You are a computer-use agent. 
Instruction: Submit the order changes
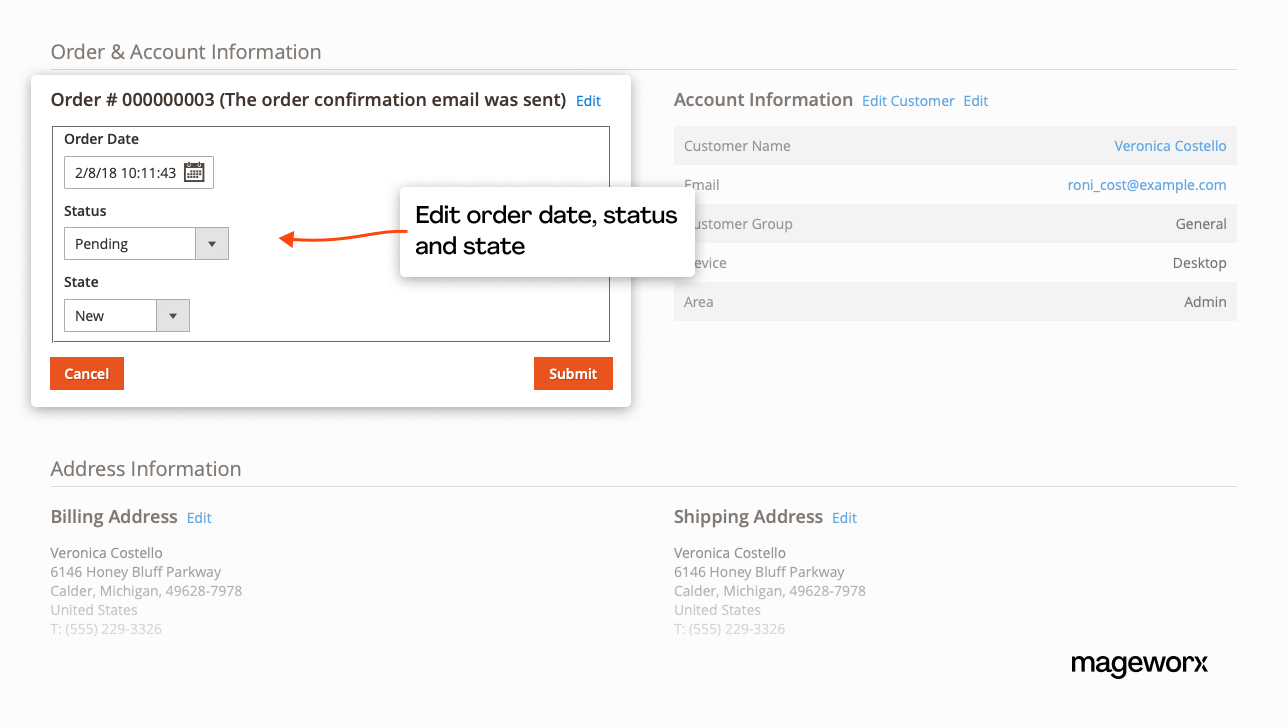pyautogui.click(x=573, y=374)
